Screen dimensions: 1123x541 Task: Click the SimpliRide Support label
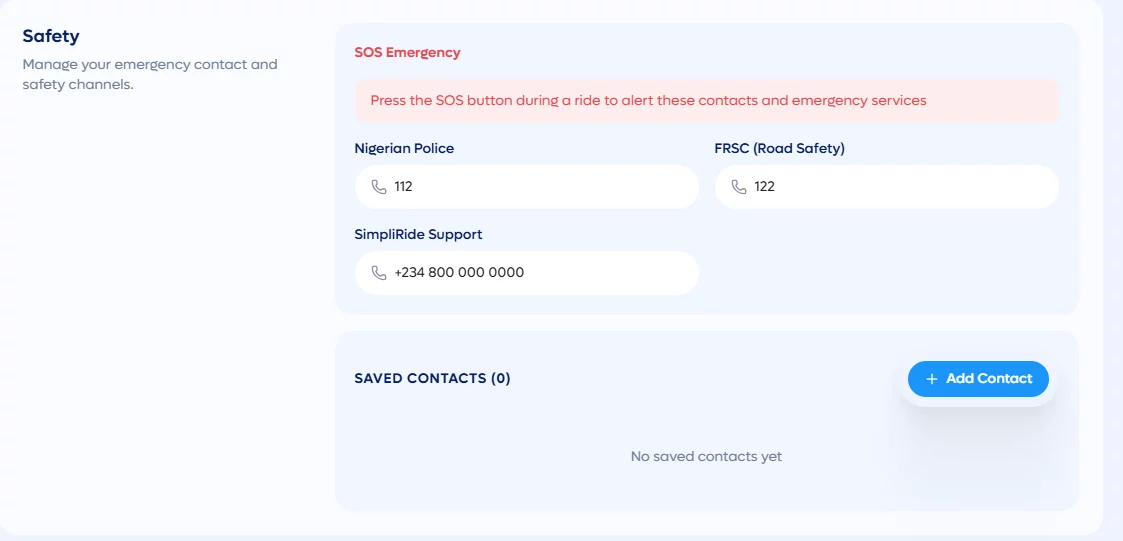pyautogui.click(x=418, y=234)
